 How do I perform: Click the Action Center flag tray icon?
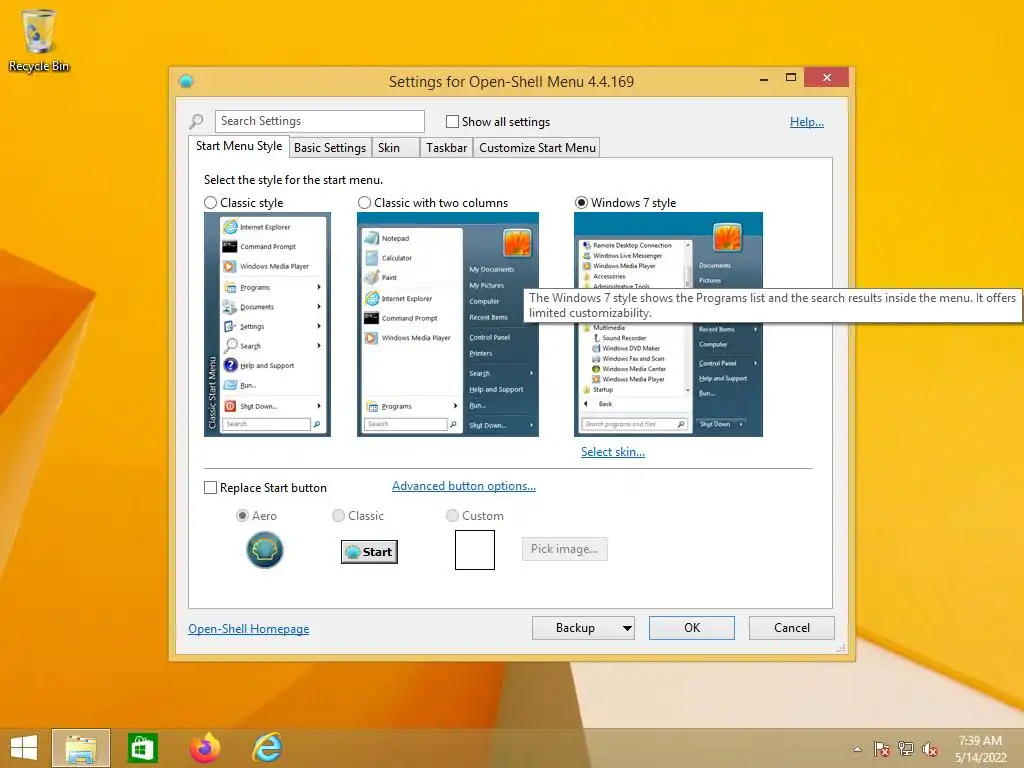pyautogui.click(x=881, y=749)
